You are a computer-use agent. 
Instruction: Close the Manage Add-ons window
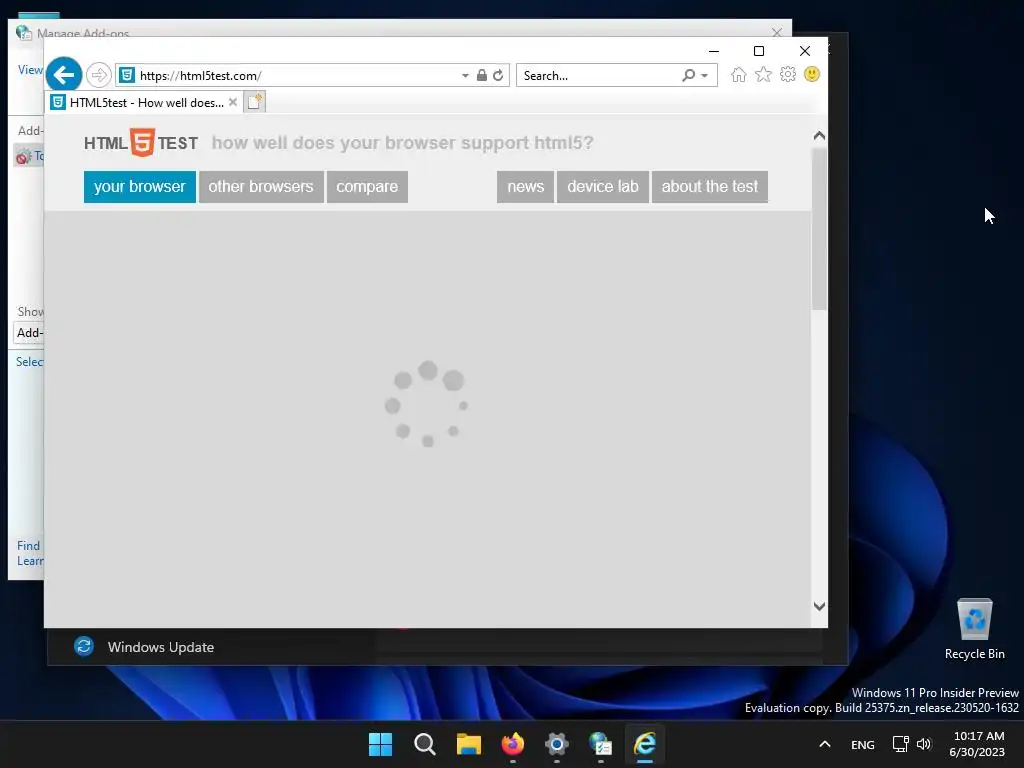click(x=776, y=32)
